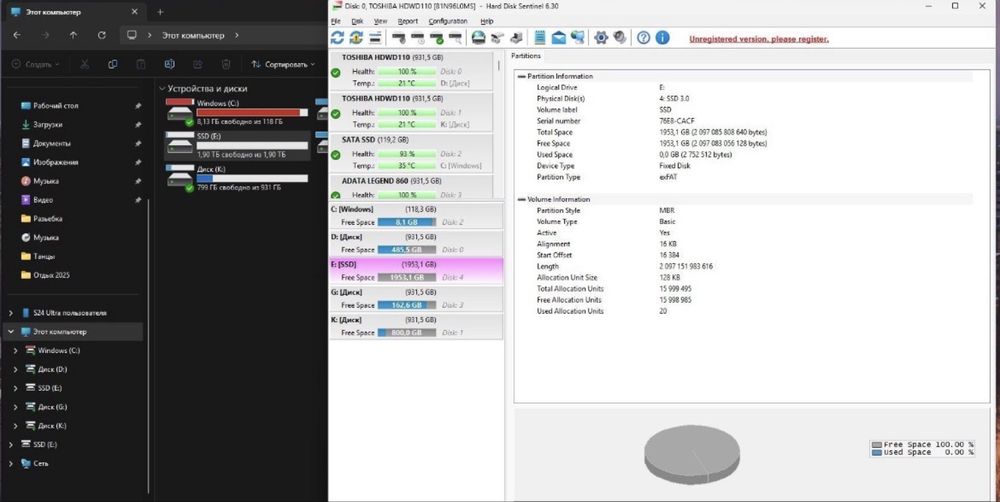Select the C: [Windows] partition row
The height and width of the screenshot is (502, 1000).
[x=416, y=216]
